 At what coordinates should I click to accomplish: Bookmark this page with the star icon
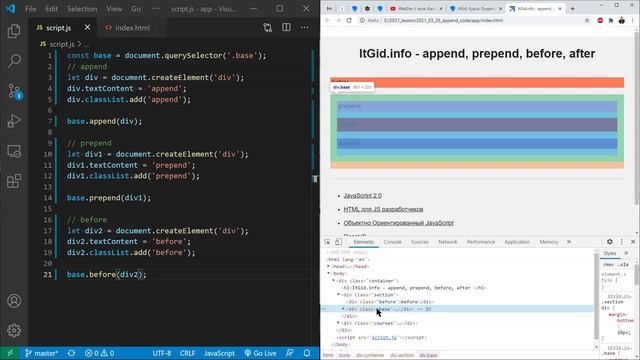(x=587, y=20)
